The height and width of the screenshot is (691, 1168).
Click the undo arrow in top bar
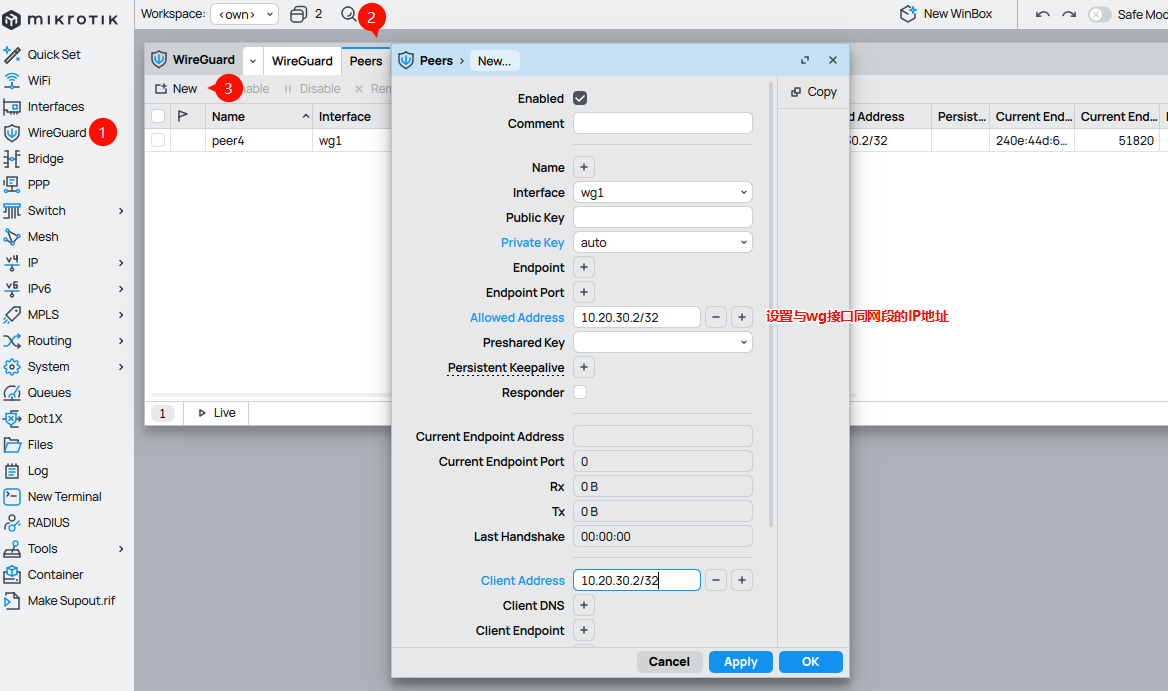tap(1043, 14)
